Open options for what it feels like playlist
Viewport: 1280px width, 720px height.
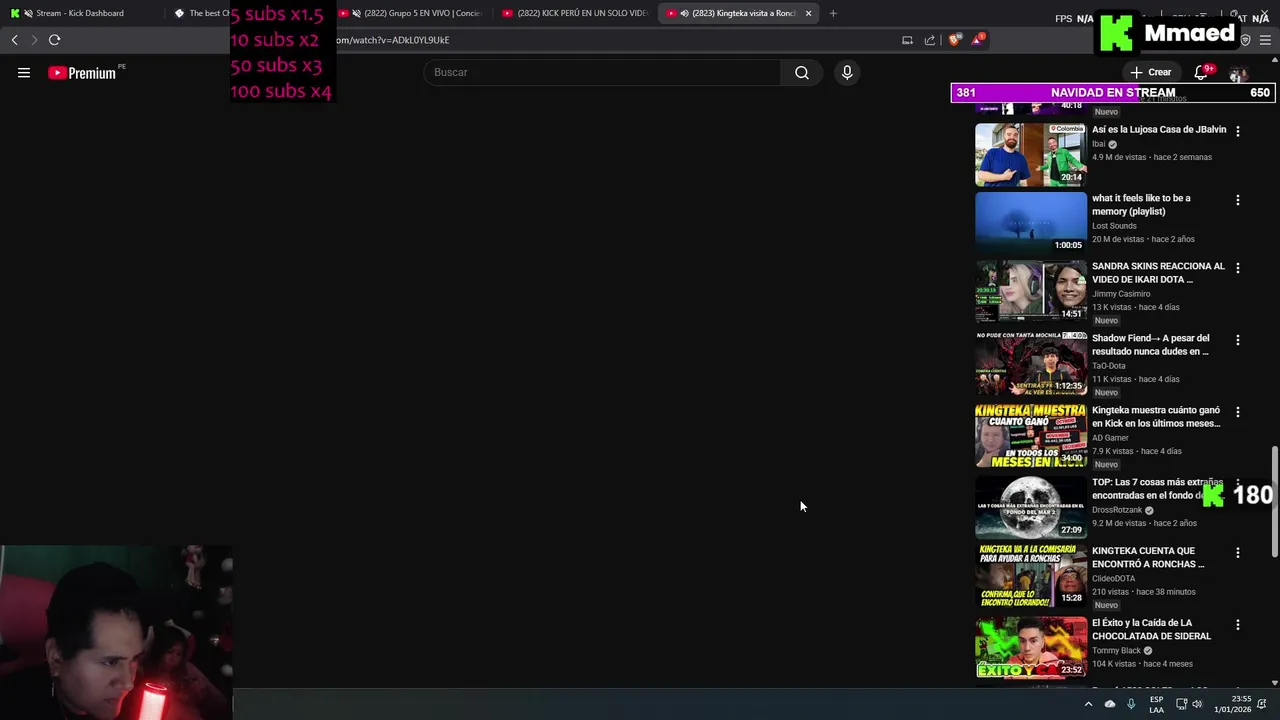click(x=1238, y=200)
